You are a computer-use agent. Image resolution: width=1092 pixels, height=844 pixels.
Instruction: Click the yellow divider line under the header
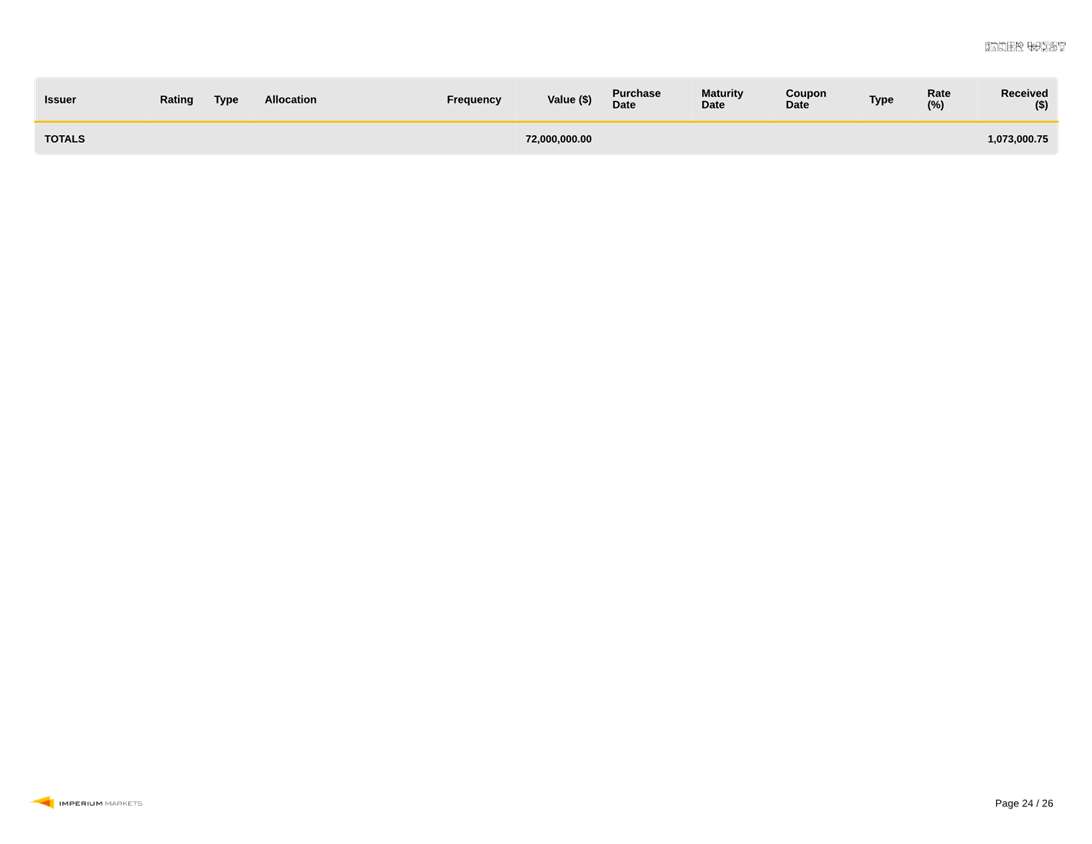pyautogui.click(x=546, y=122)
